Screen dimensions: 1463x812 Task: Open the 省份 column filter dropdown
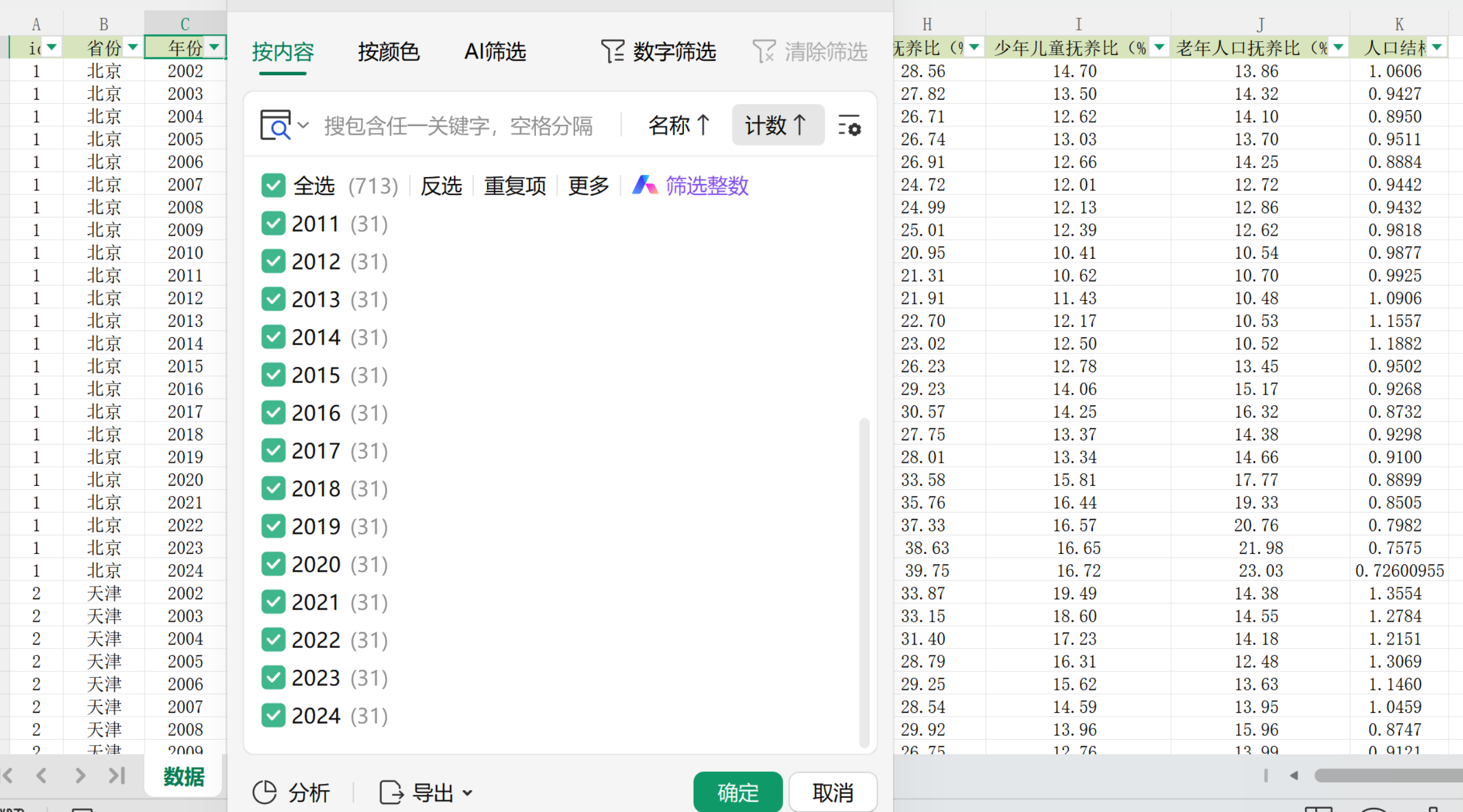point(133,47)
